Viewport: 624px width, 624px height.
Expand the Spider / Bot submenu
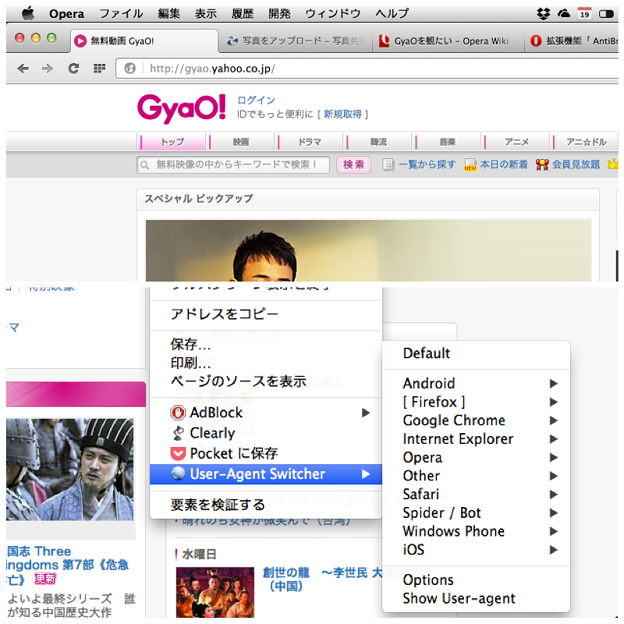[553, 513]
